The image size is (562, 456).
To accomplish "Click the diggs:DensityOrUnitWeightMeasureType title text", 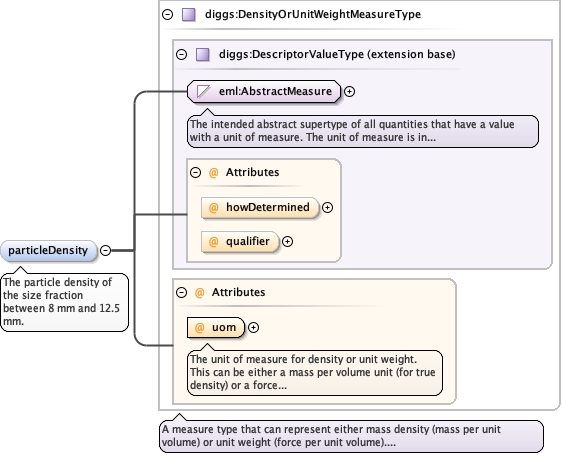I will [313, 14].
